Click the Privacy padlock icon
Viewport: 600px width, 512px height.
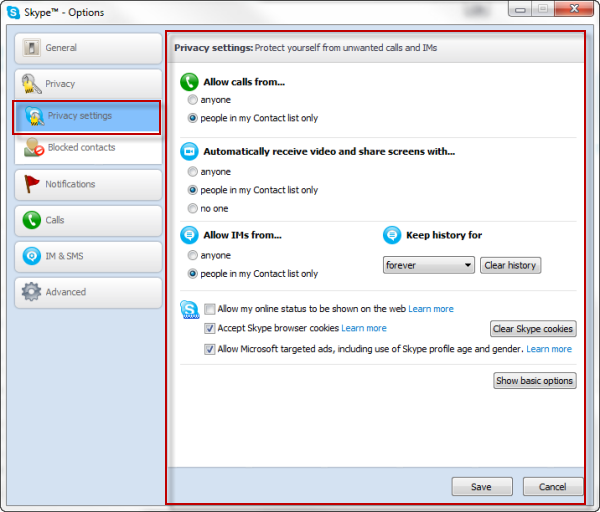pyautogui.click(x=31, y=84)
